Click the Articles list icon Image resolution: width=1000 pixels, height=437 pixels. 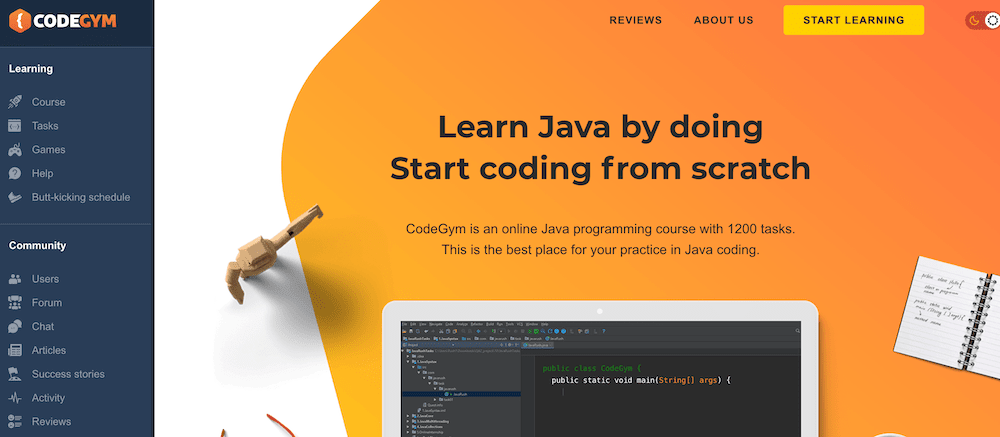15,350
